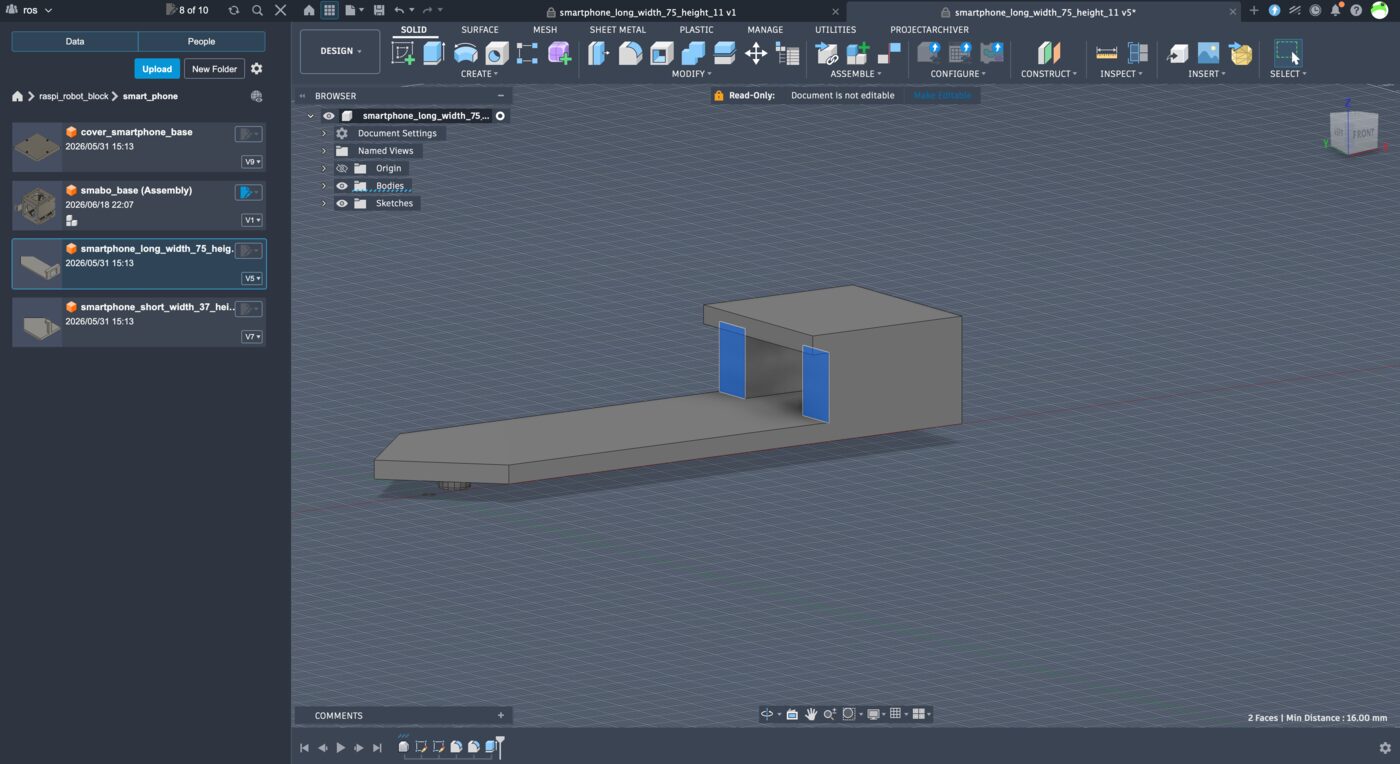
Task: Open smabo_base (Assembly) thumbnail
Action: tap(37, 204)
